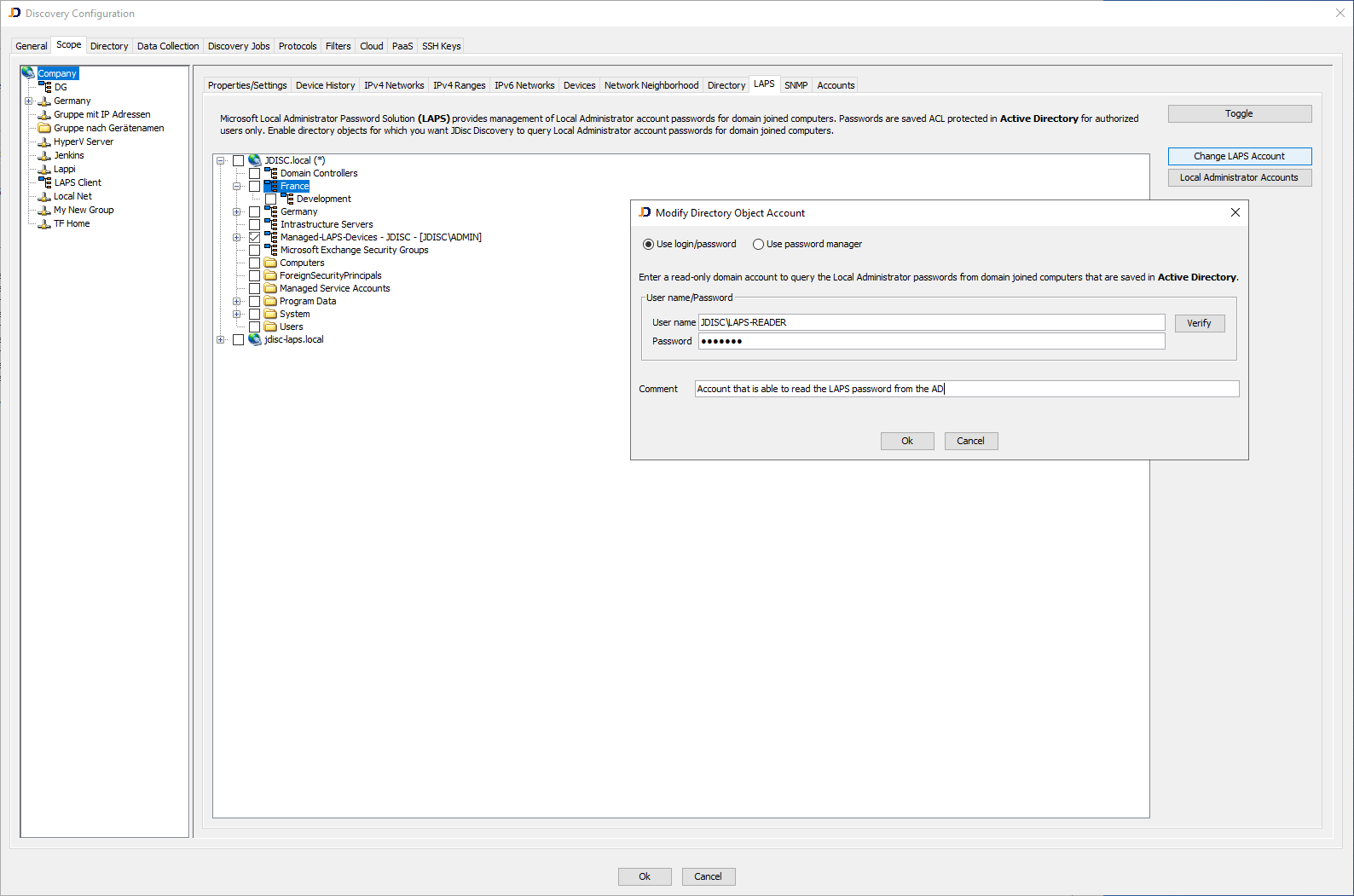This screenshot has height=896, width=1354.
Task: Click Ok at the bottom of Discovery Configuration
Action: 645,876
